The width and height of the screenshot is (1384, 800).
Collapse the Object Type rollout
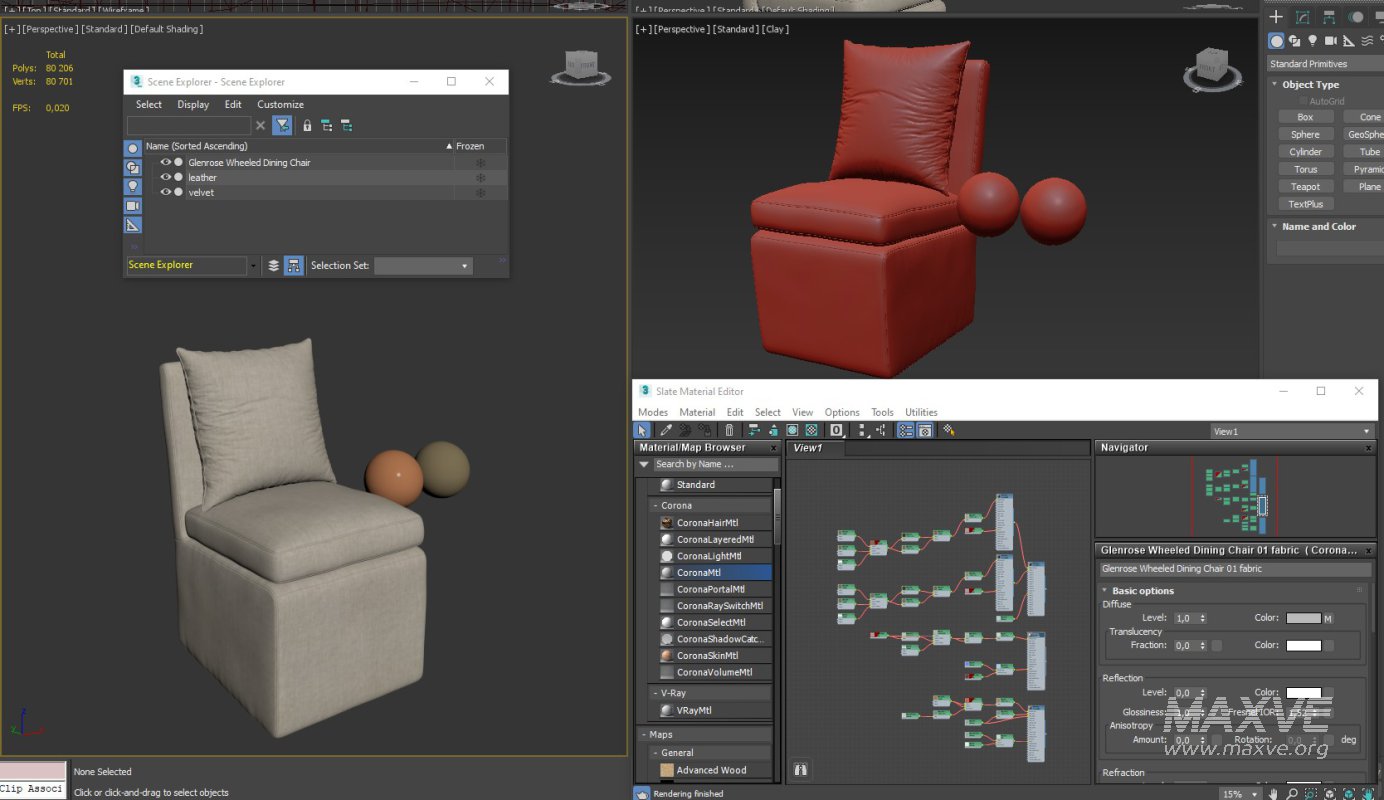pos(1310,85)
